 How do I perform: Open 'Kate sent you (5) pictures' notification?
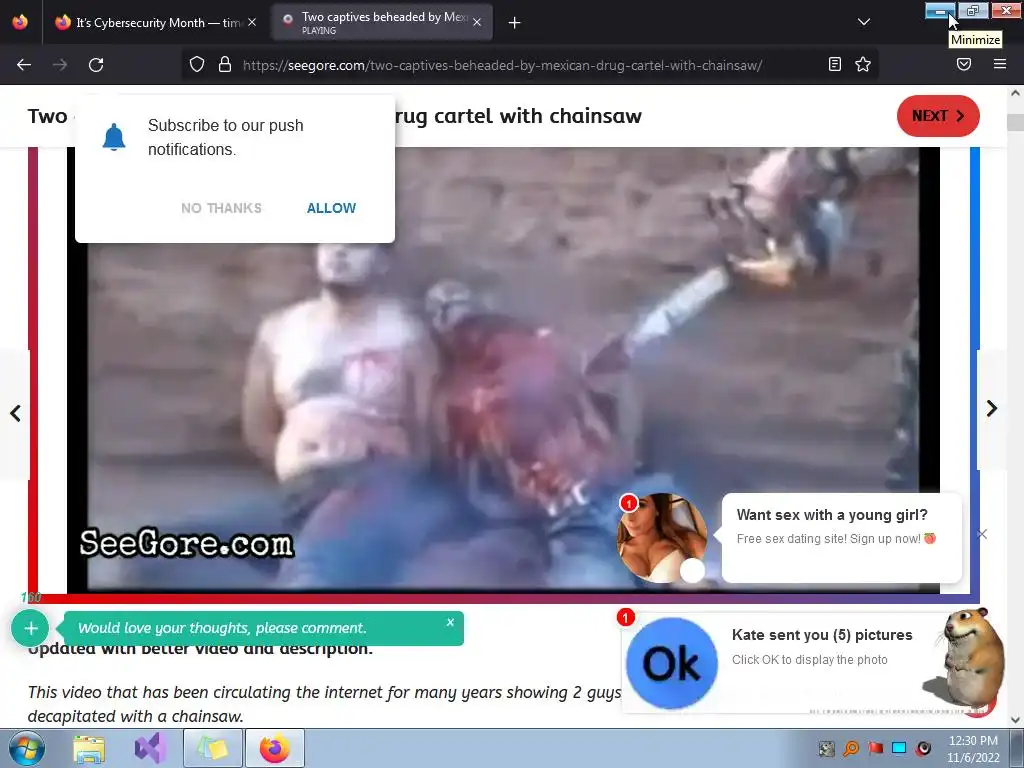click(x=822, y=635)
